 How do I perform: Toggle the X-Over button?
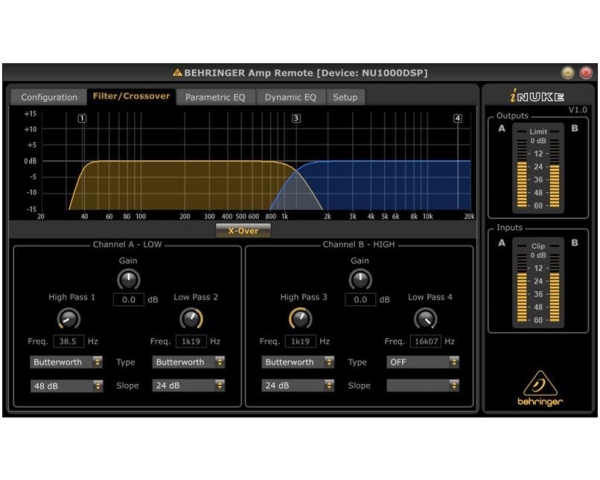point(243,231)
